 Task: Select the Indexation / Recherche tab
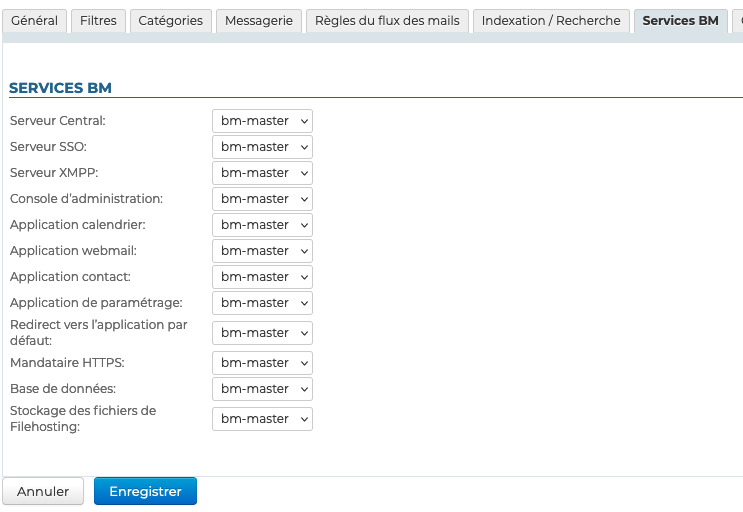[x=551, y=21]
